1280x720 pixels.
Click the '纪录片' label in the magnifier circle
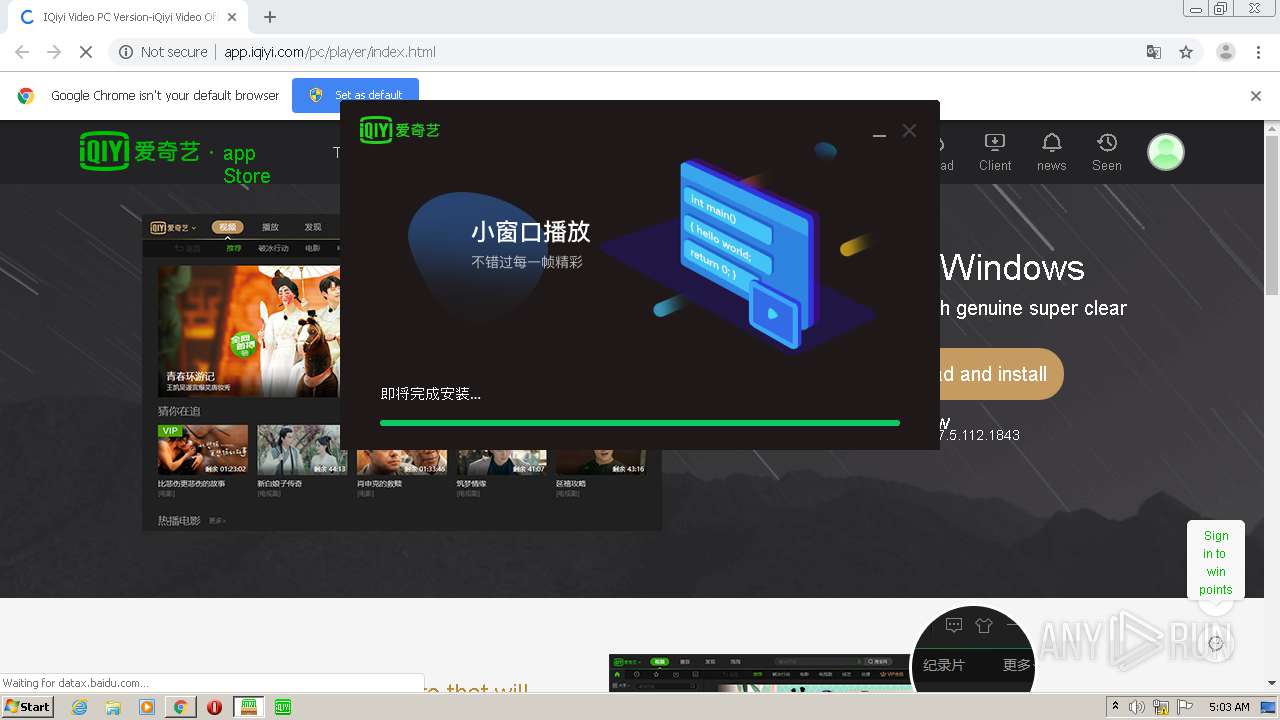(x=944, y=665)
